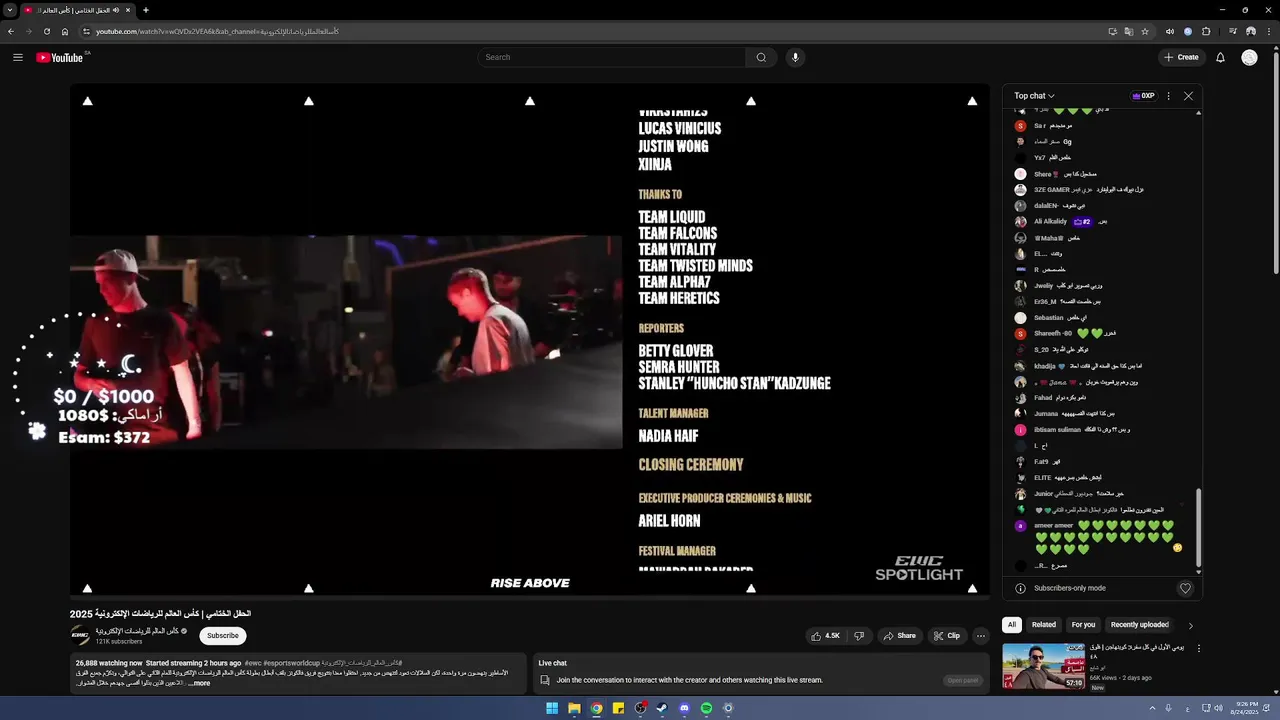This screenshot has height=720, width=1280.
Task: Open options for the suggested video
Action: [x=1198, y=648]
